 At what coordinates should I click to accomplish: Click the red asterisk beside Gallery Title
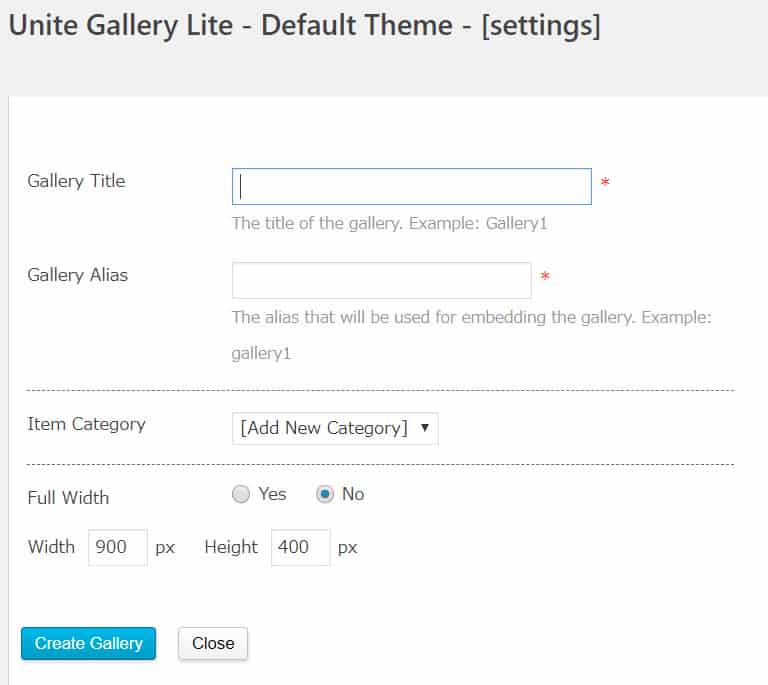pos(605,182)
